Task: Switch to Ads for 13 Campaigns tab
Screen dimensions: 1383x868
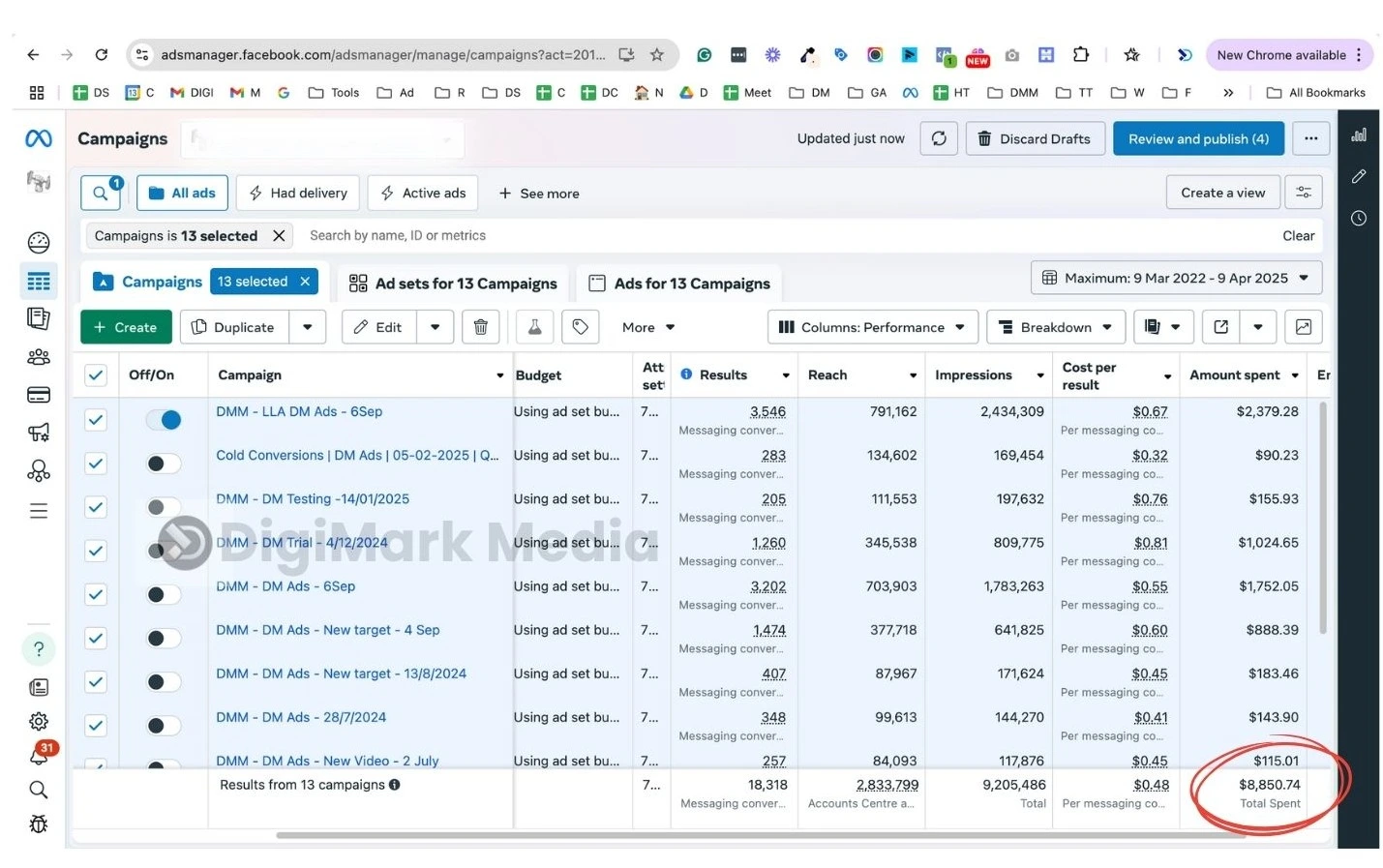Action: coord(679,284)
